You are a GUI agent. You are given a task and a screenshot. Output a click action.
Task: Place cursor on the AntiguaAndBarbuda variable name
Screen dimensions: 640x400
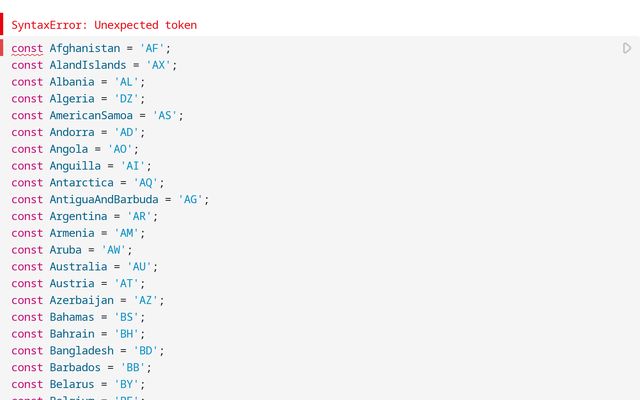[104, 199]
